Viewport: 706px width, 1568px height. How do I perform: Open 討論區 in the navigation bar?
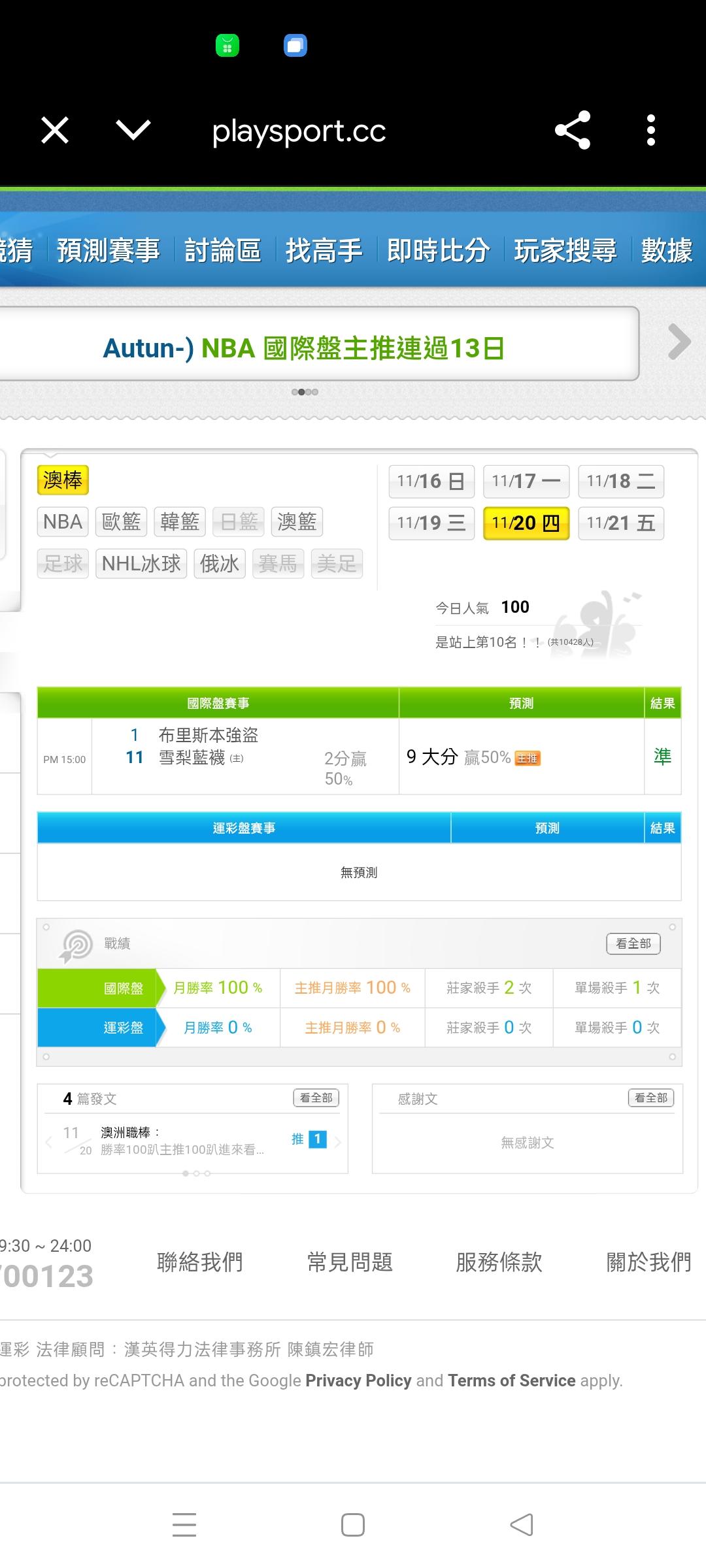[x=222, y=250]
